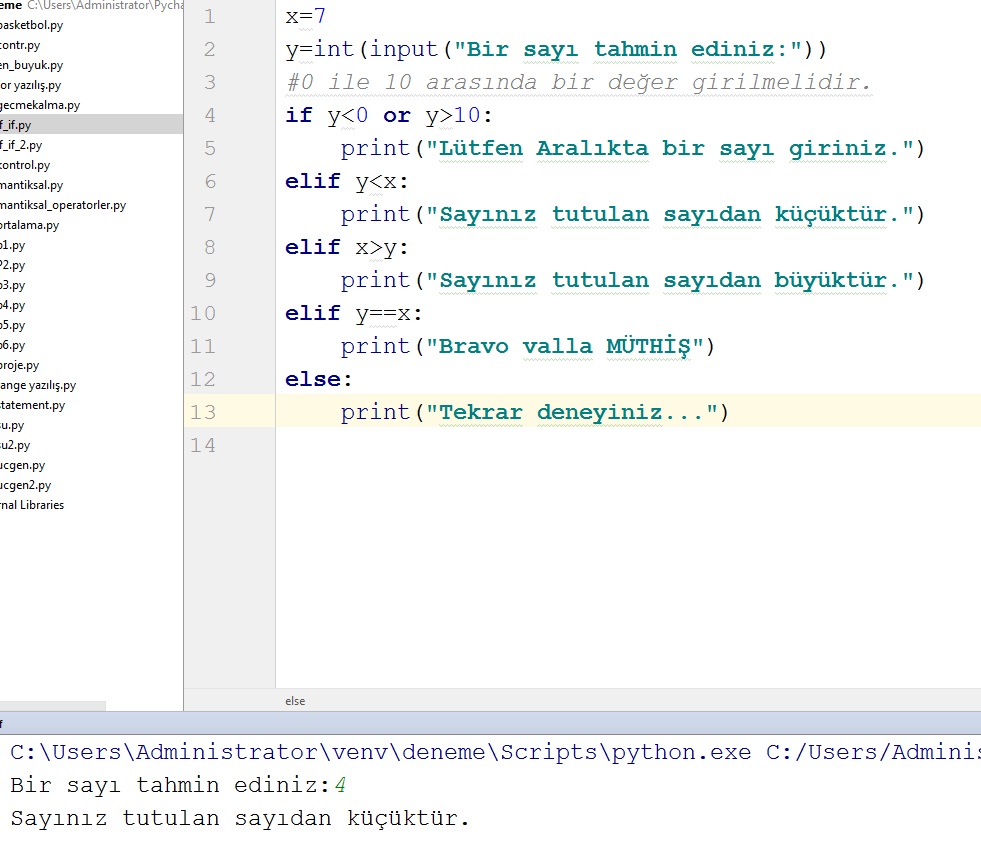Click the 'if y<0 or y>10:' statement
981x851 pixels.
click(x=389, y=115)
